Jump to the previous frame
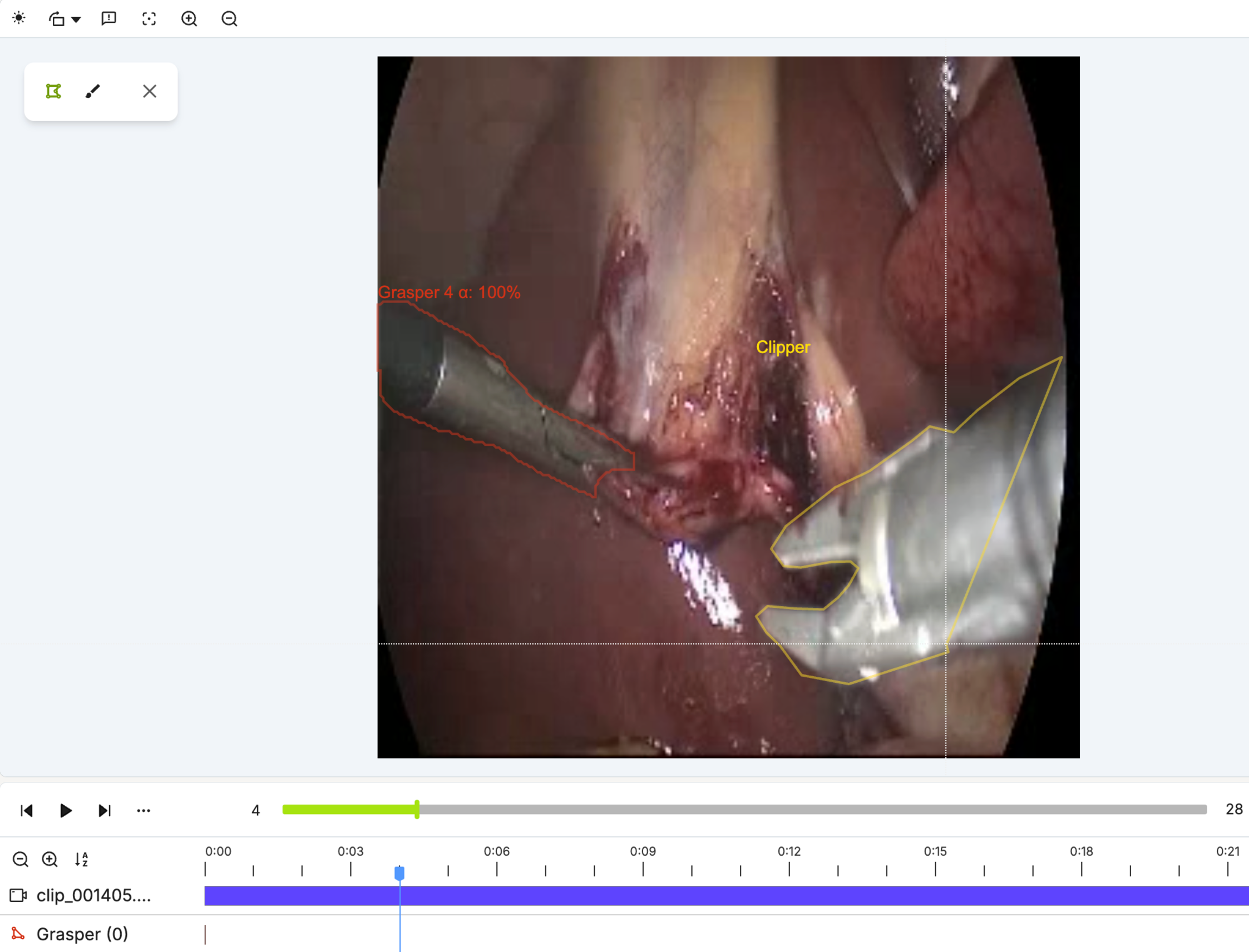The width and height of the screenshot is (1249, 952). click(27, 810)
